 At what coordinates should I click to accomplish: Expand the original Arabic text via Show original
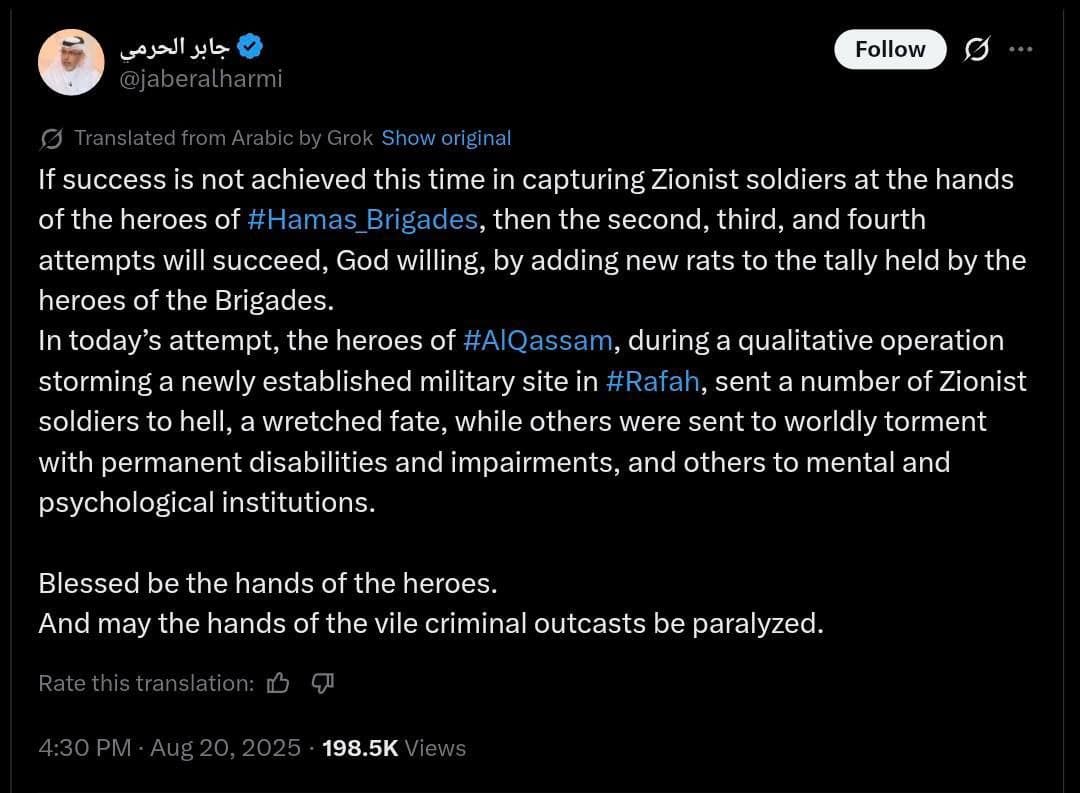click(446, 138)
